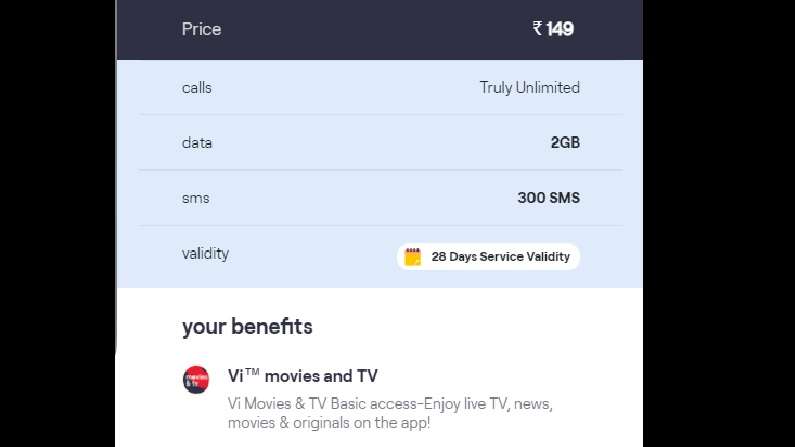The width and height of the screenshot is (795, 447).
Task: Open the Vi™ movies and TV benefit title
Action: click(x=303, y=376)
